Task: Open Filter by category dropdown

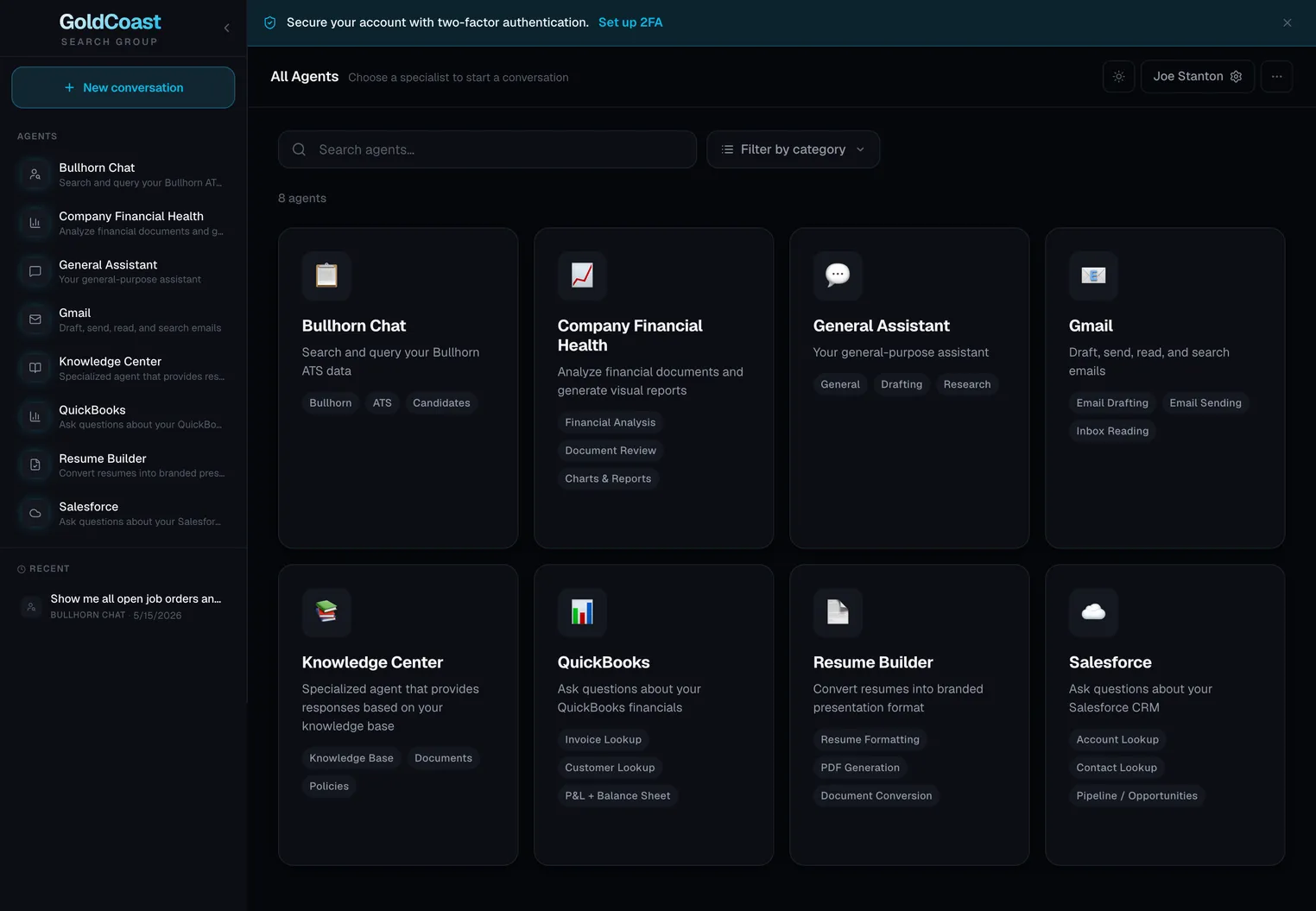Action: coord(793,149)
